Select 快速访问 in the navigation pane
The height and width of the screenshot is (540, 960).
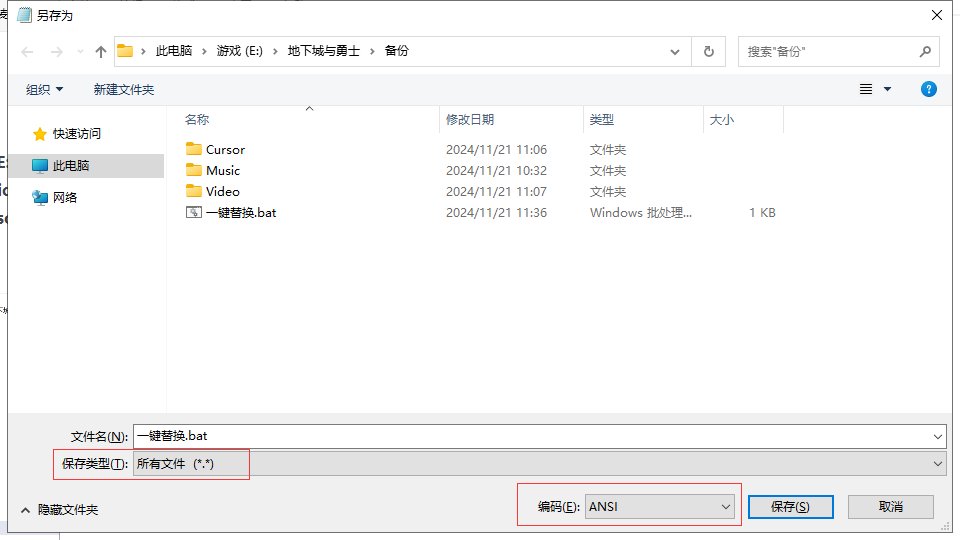(77, 133)
